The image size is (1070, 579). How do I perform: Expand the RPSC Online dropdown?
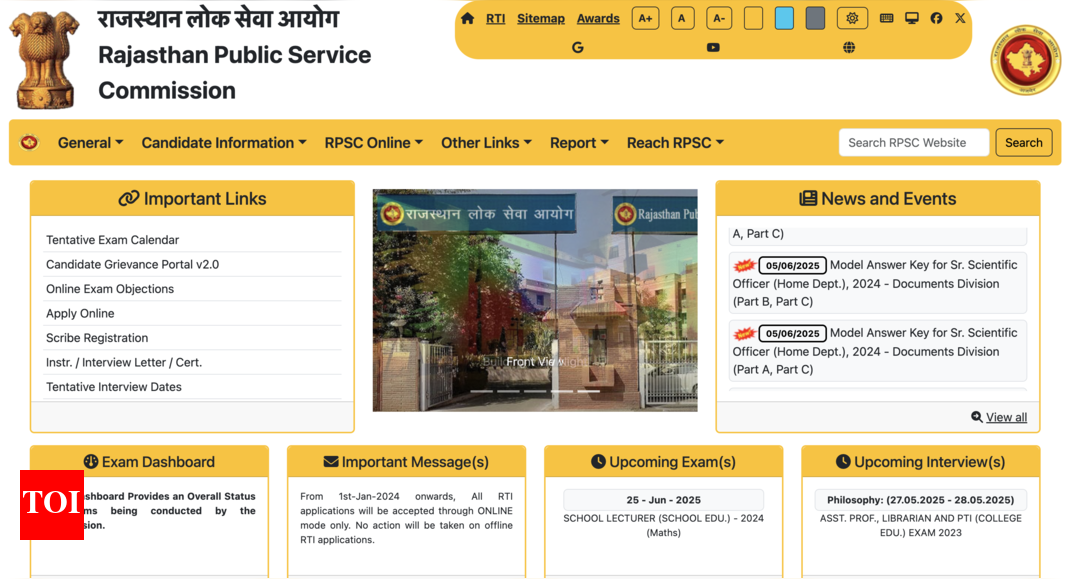point(373,143)
